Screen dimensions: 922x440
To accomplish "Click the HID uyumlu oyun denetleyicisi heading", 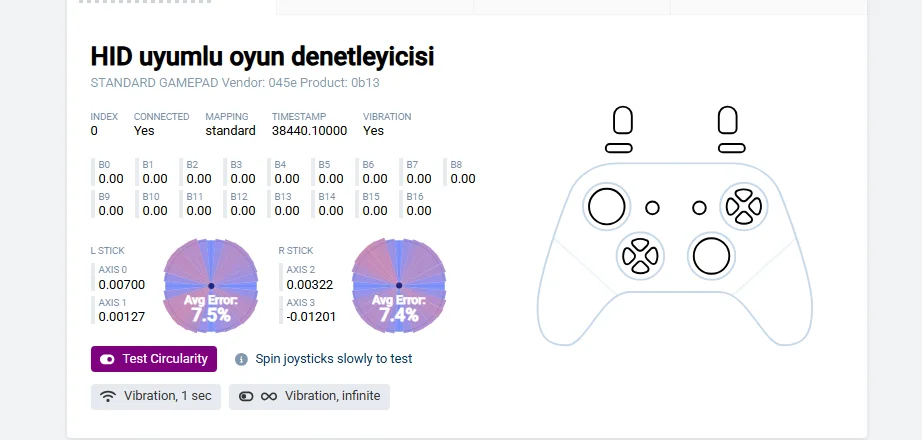I will pyautogui.click(x=262, y=57).
